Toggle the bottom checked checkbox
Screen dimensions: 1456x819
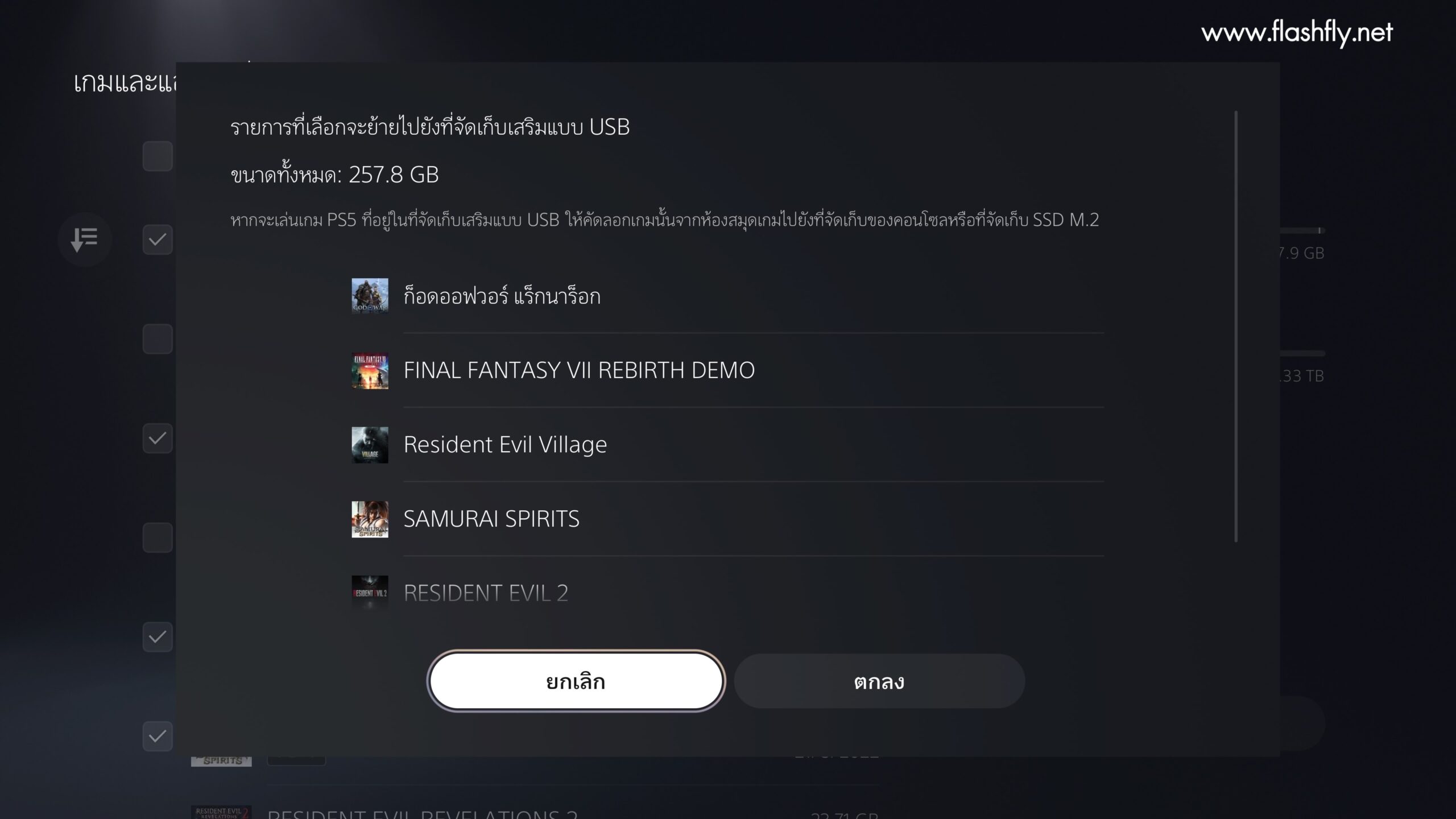coord(158,736)
